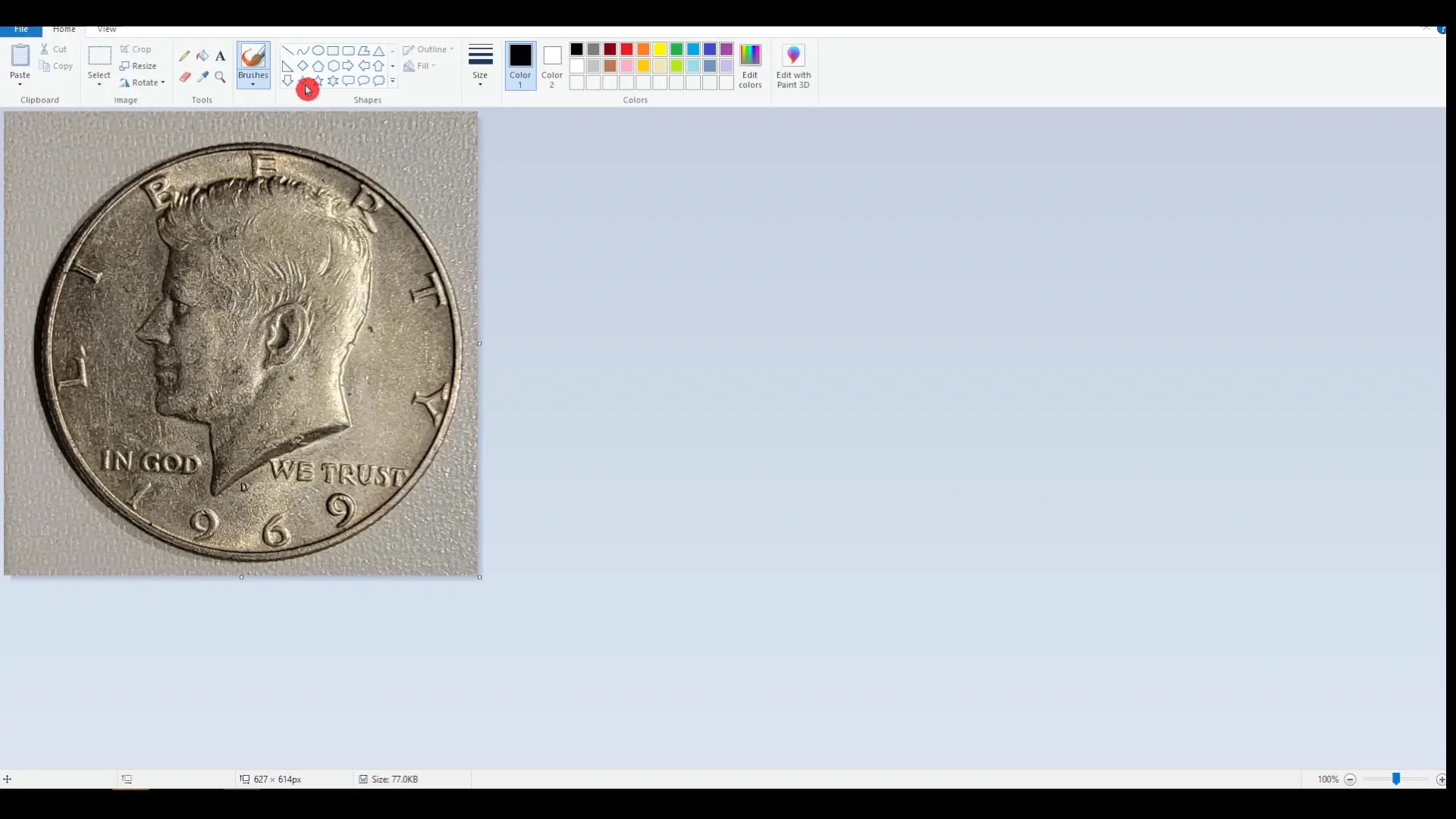Image resolution: width=1456 pixels, height=819 pixels.
Task: Select the red color swatch
Action: click(626, 49)
